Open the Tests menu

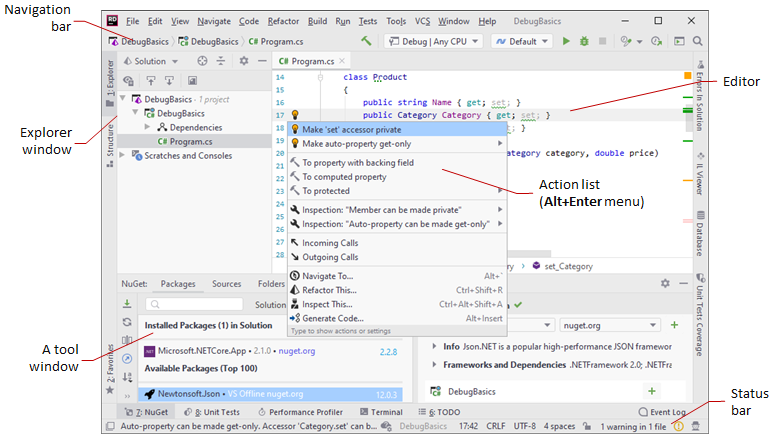[x=368, y=21]
